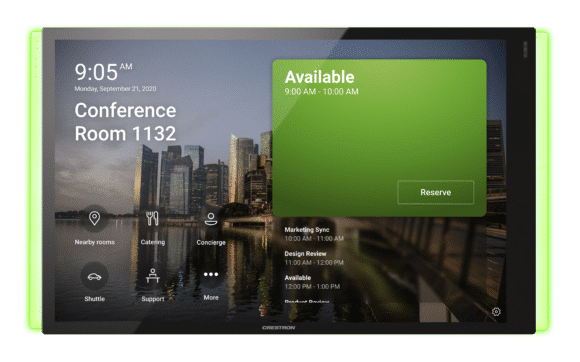This screenshot has width=580, height=362.
Task: Select the Marketing Sync meeting entry
Action: (314, 234)
